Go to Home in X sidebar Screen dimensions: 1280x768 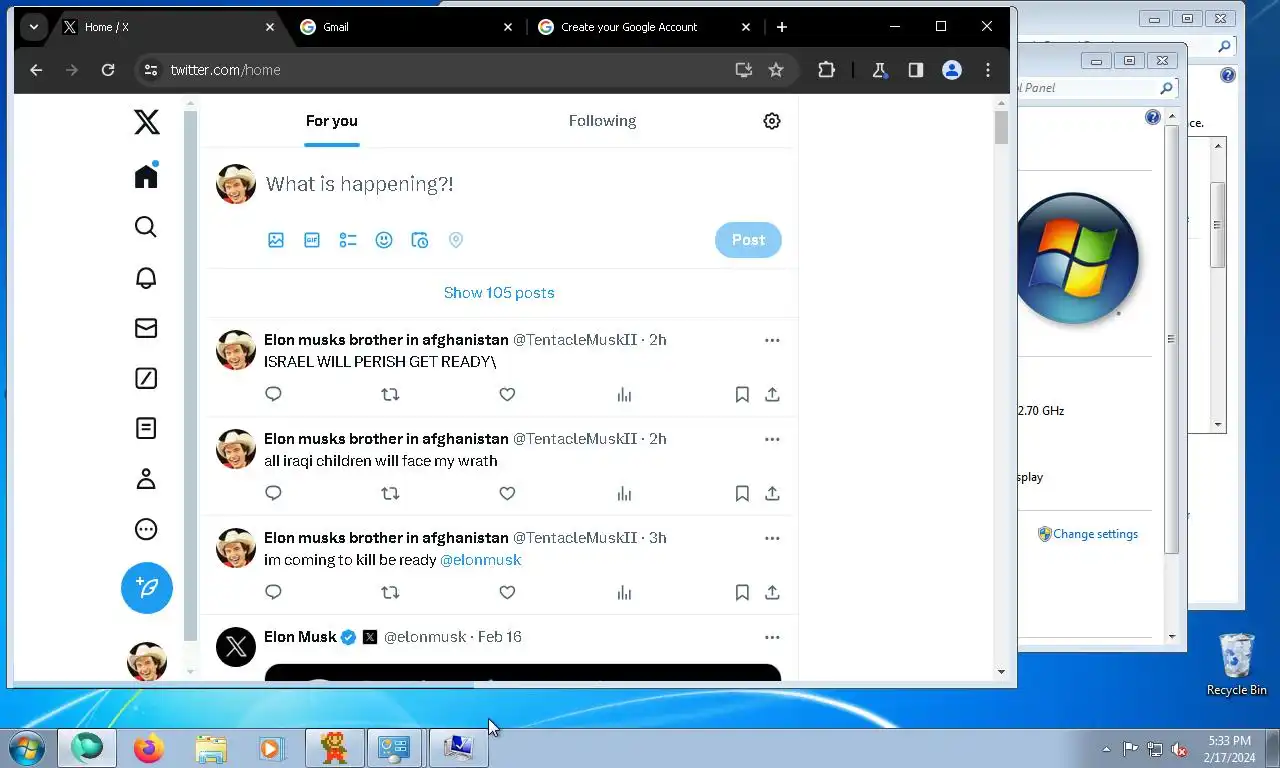[146, 176]
